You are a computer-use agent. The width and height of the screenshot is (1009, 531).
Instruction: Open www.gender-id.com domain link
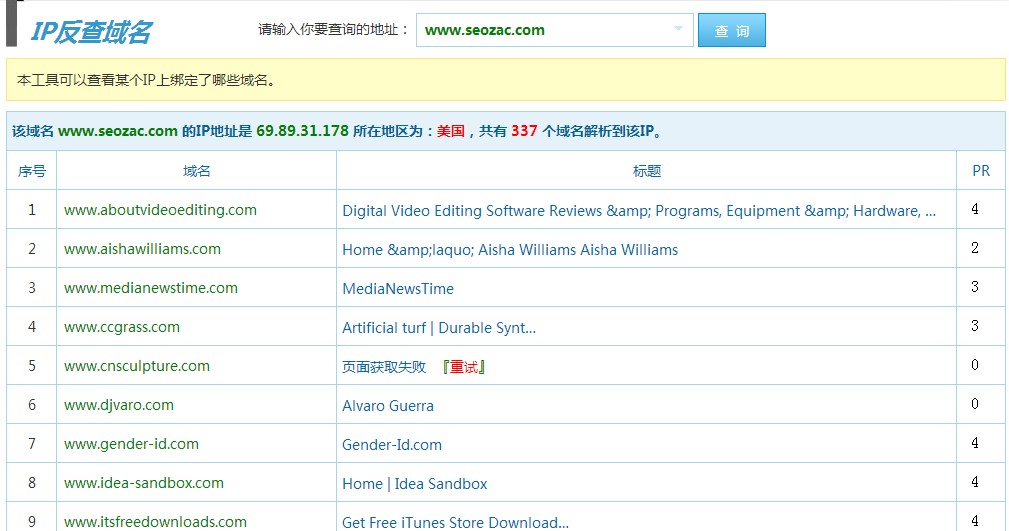click(x=131, y=444)
